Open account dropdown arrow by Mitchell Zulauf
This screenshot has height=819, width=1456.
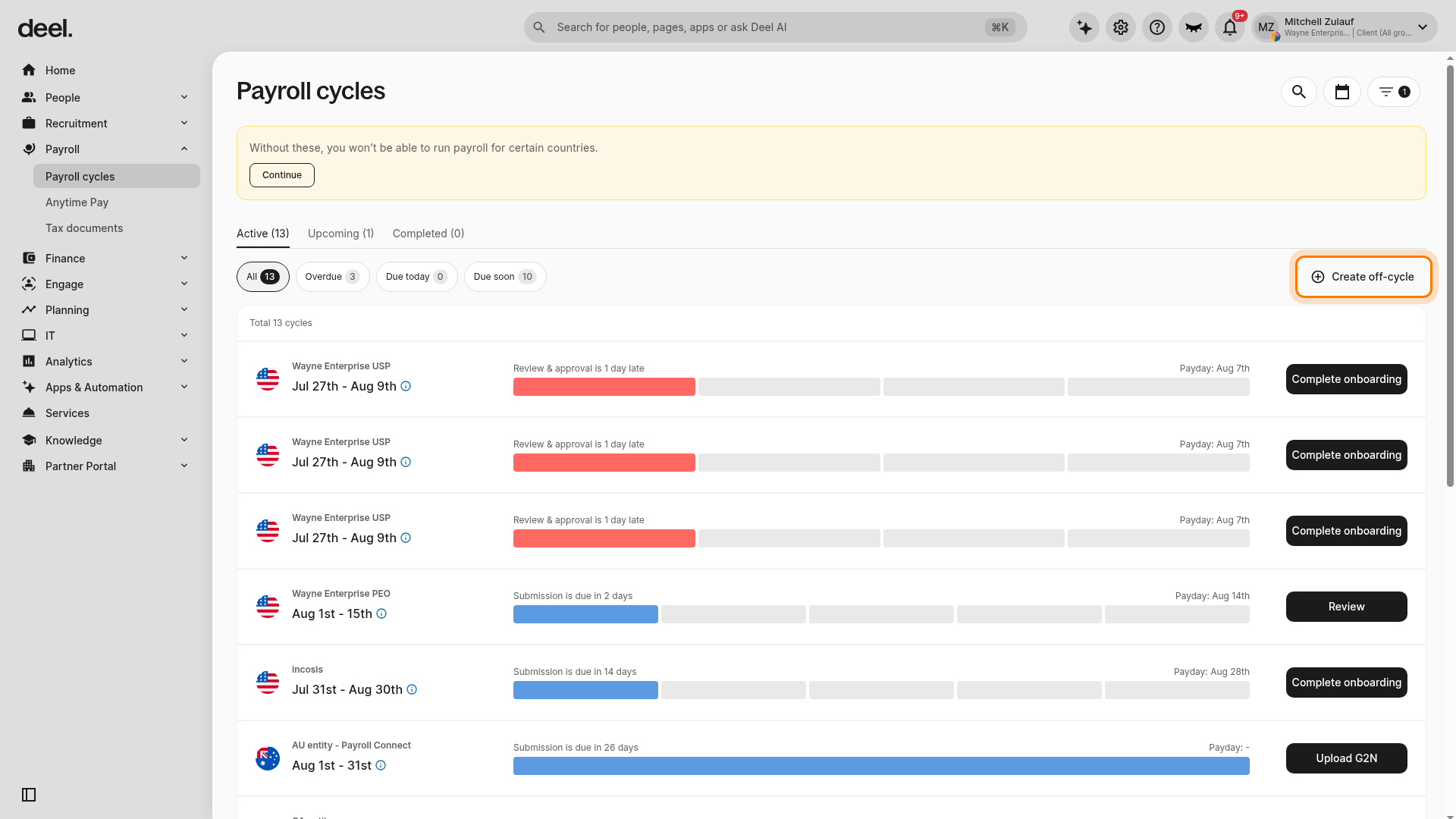1423,27
